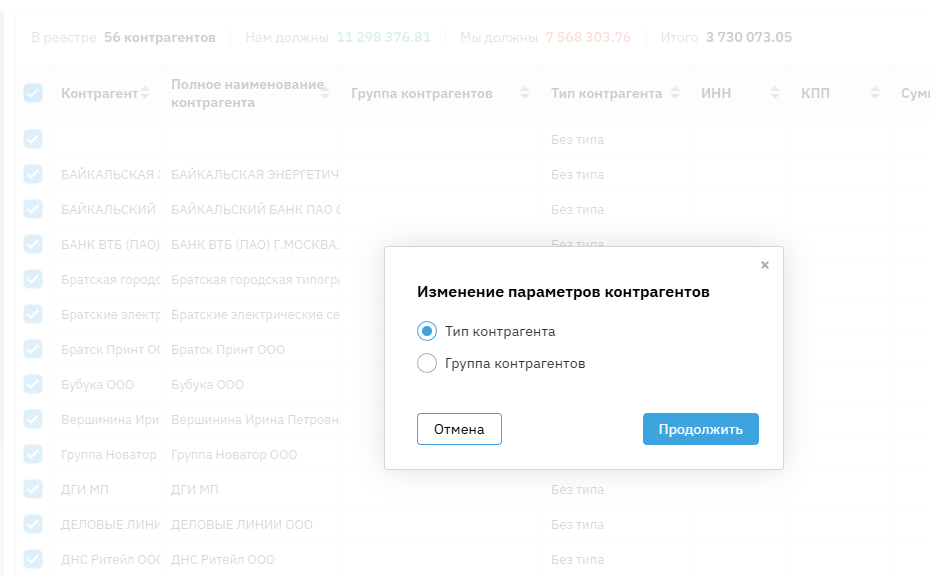Uncheck the Бубука ООО row checkbox
Viewport: 930px width, 576px height.
[33, 384]
